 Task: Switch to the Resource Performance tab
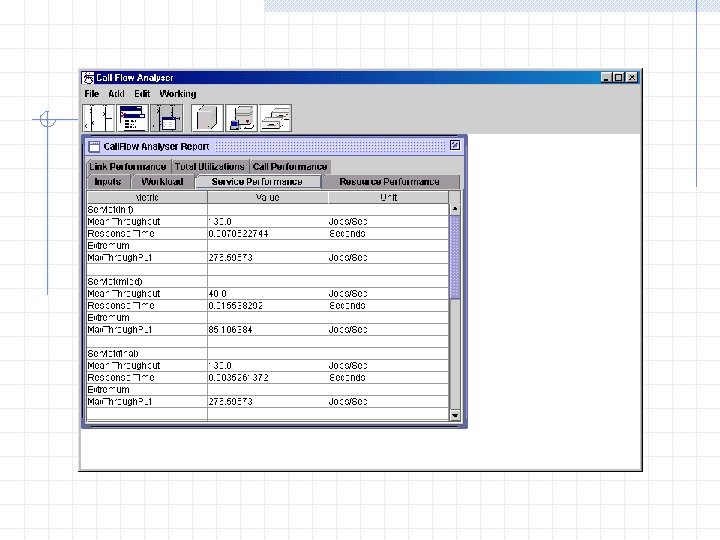[x=389, y=181]
